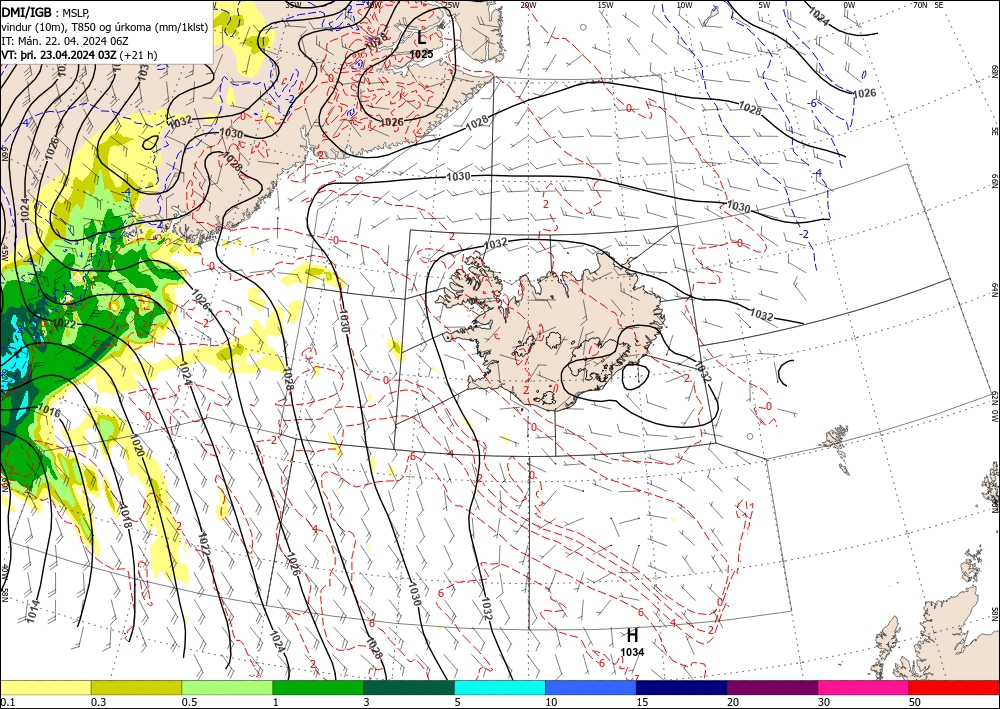
Task: Select the dark green 3–5 mm legend swatch
Action: point(409,687)
